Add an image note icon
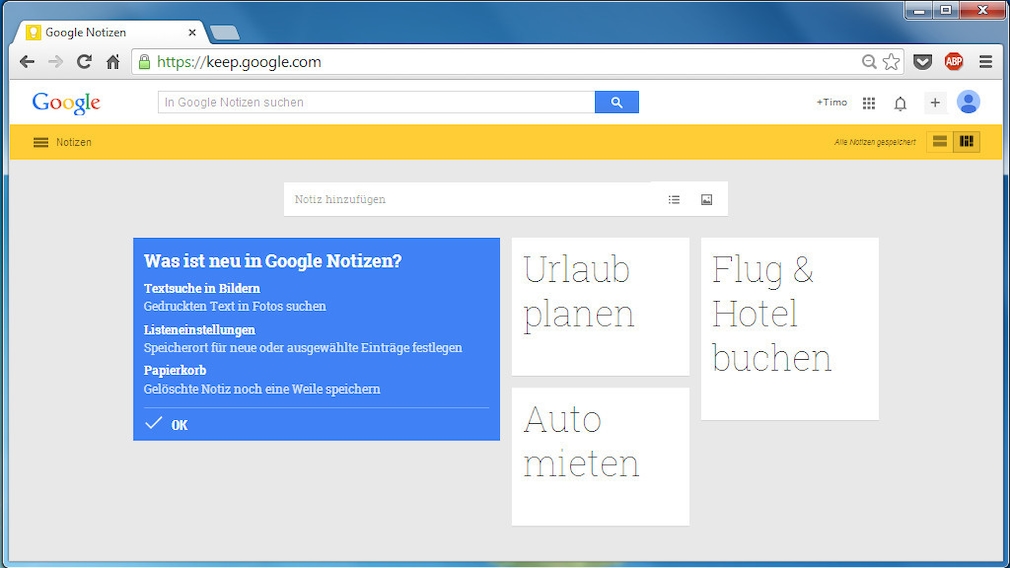Image resolution: width=1010 pixels, height=568 pixels. pyautogui.click(x=707, y=200)
